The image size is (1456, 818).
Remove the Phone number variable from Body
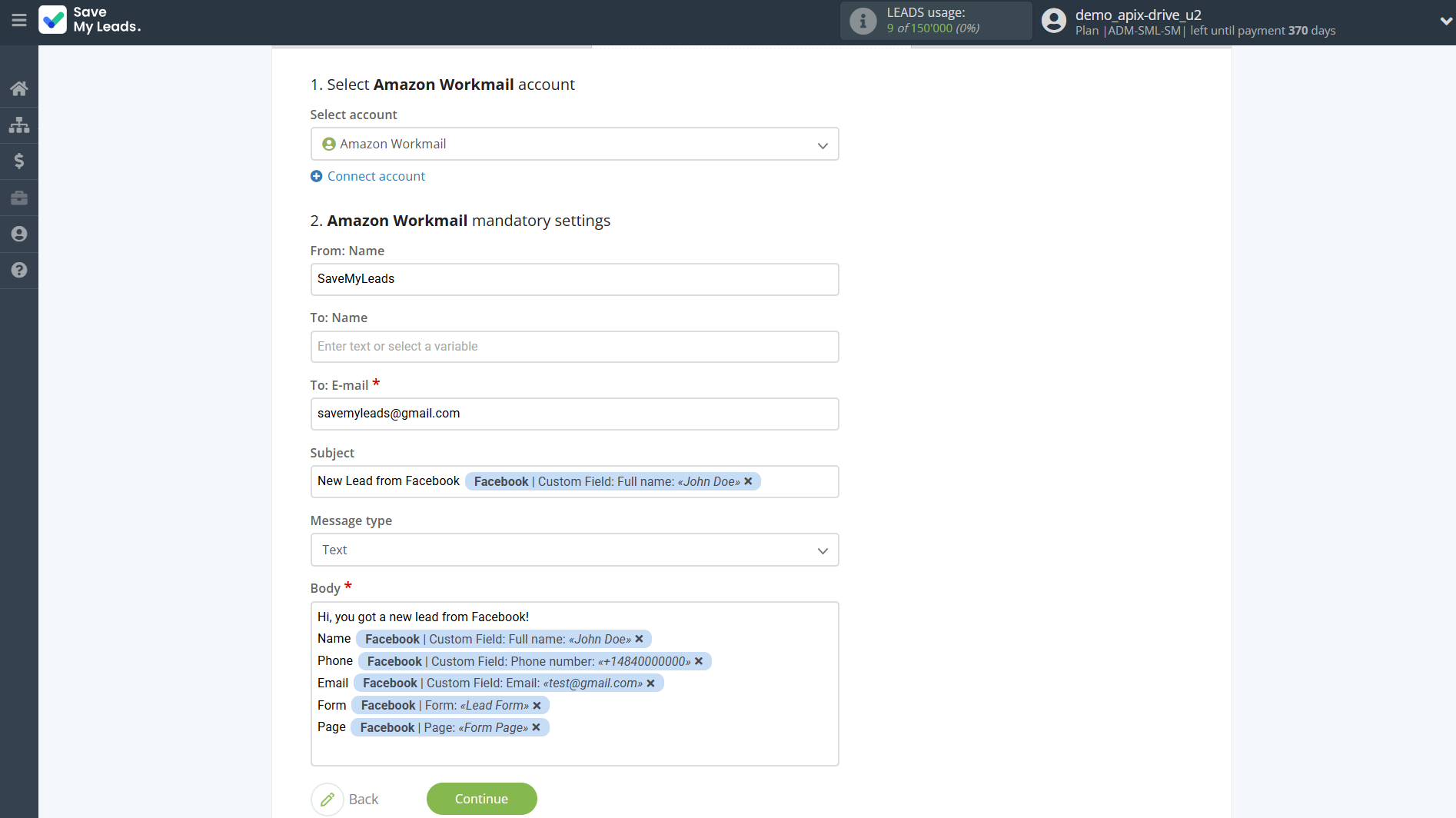tap(699, 661)
